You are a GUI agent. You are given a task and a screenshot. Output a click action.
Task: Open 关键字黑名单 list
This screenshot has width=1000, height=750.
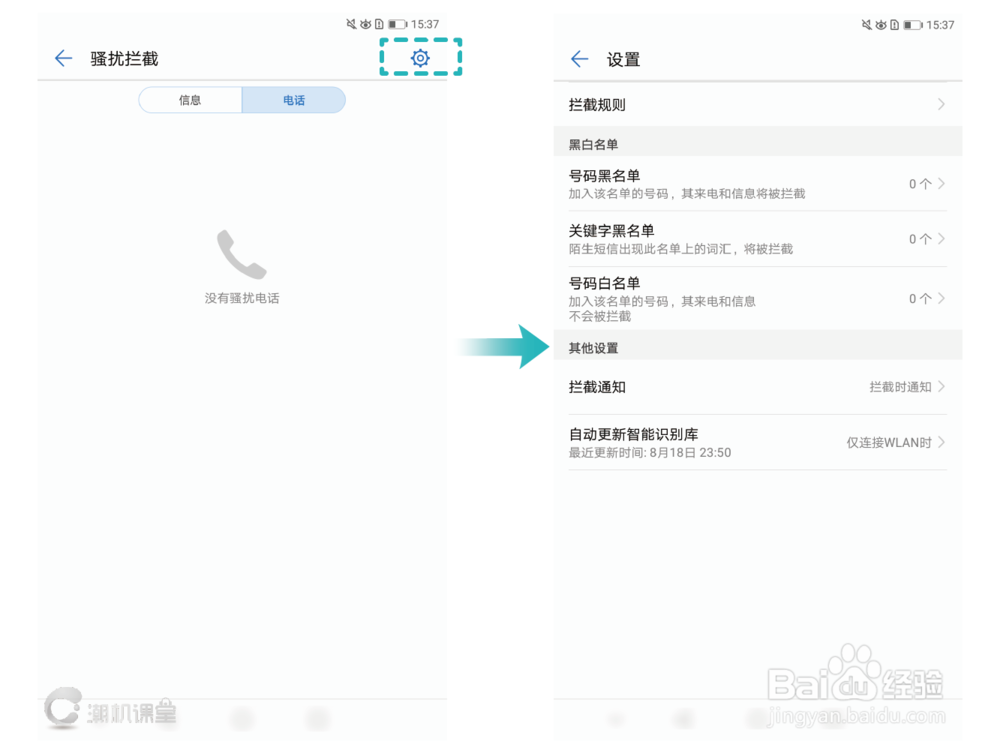coord(757,239)
